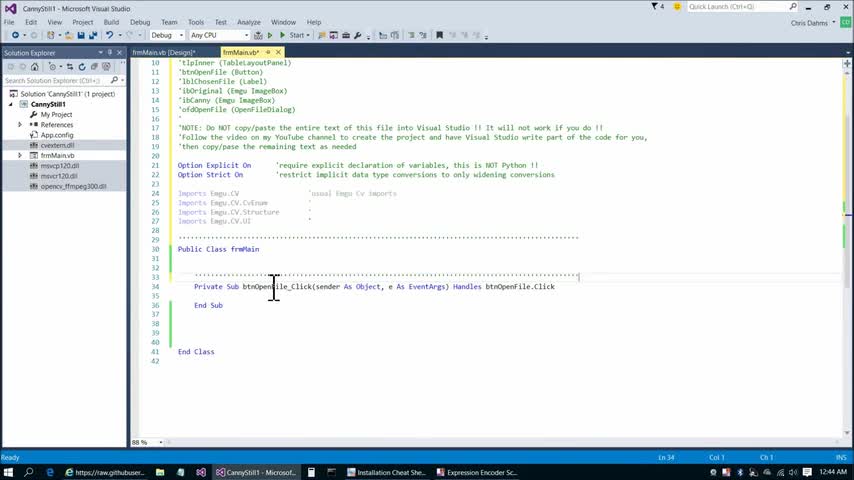This screenshot has width=854, height=480.
Task: Save the current file with Save icon
Action: coord(81,35)
